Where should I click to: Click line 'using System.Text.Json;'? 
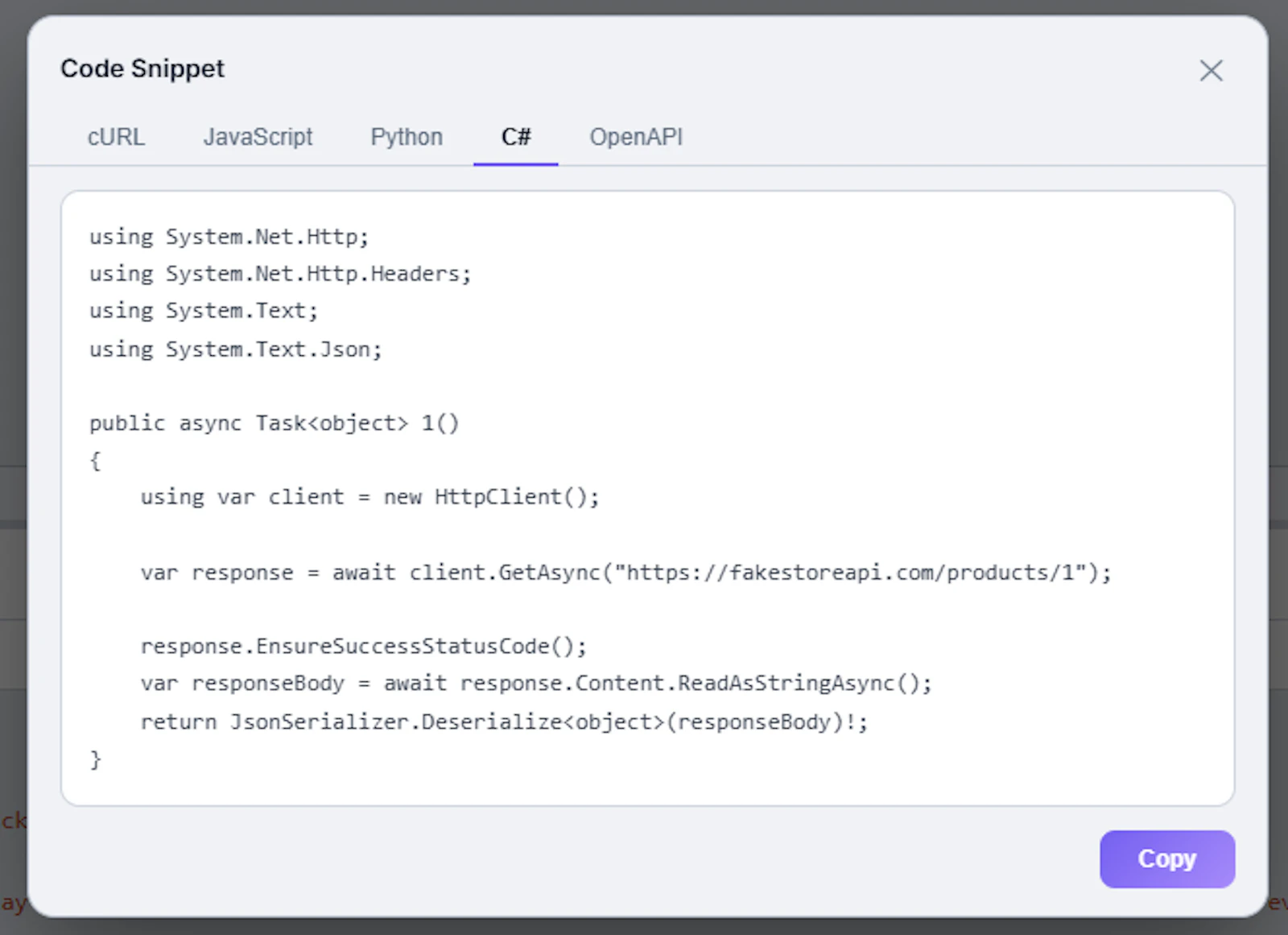tap(235, 350)
